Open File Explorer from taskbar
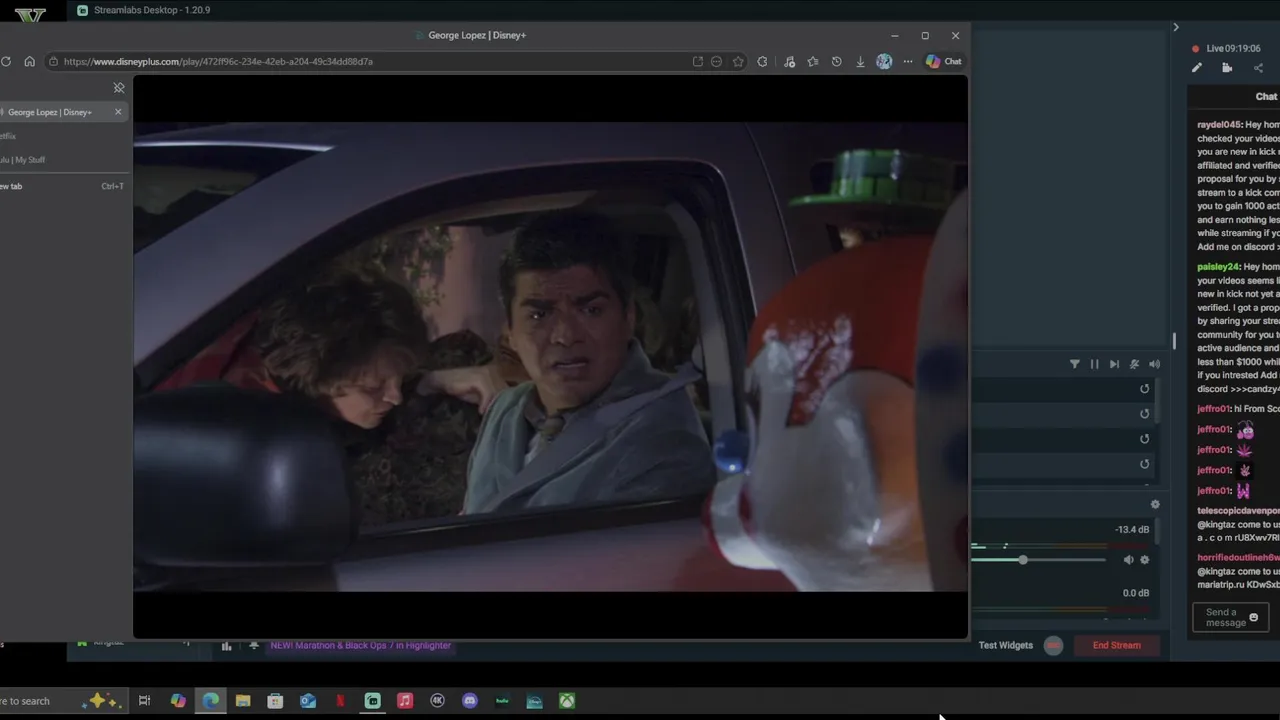The width and height of the screenshot is (1280, 720). coord(243,701)
